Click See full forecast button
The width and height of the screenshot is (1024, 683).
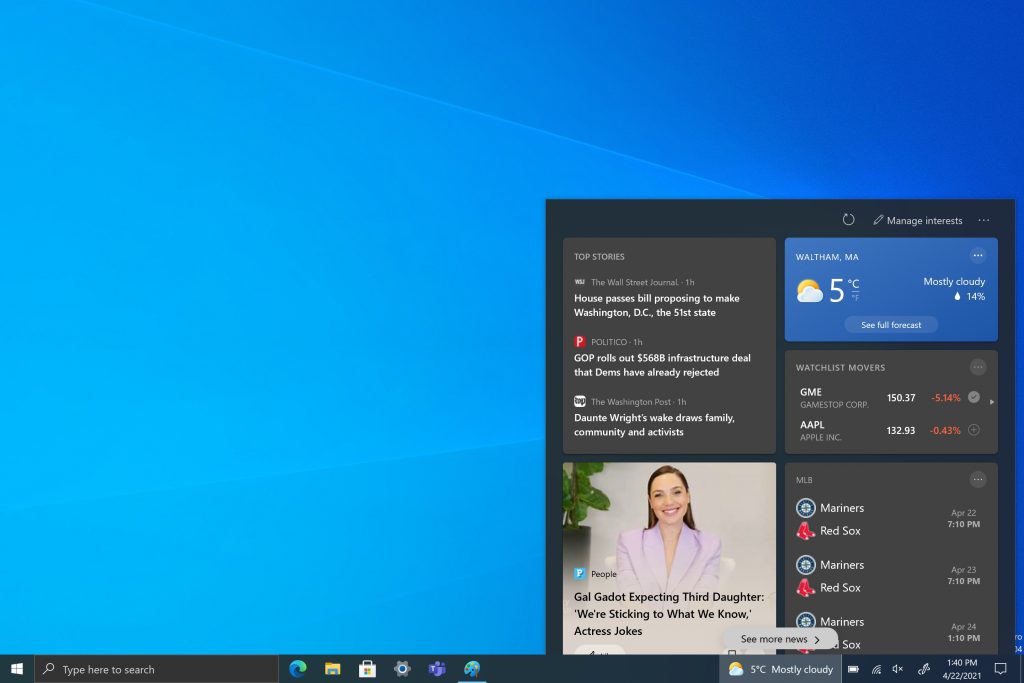point(891,325)
